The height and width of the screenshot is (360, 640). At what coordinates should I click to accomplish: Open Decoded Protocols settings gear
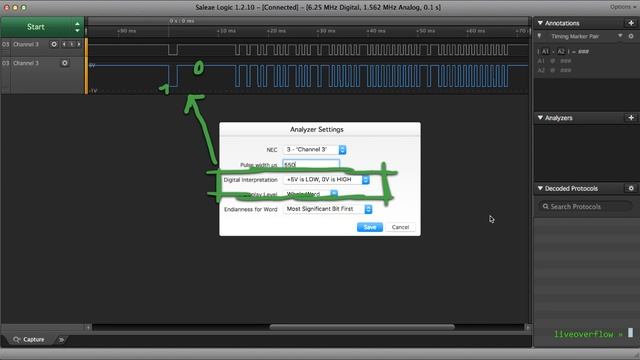631,188
